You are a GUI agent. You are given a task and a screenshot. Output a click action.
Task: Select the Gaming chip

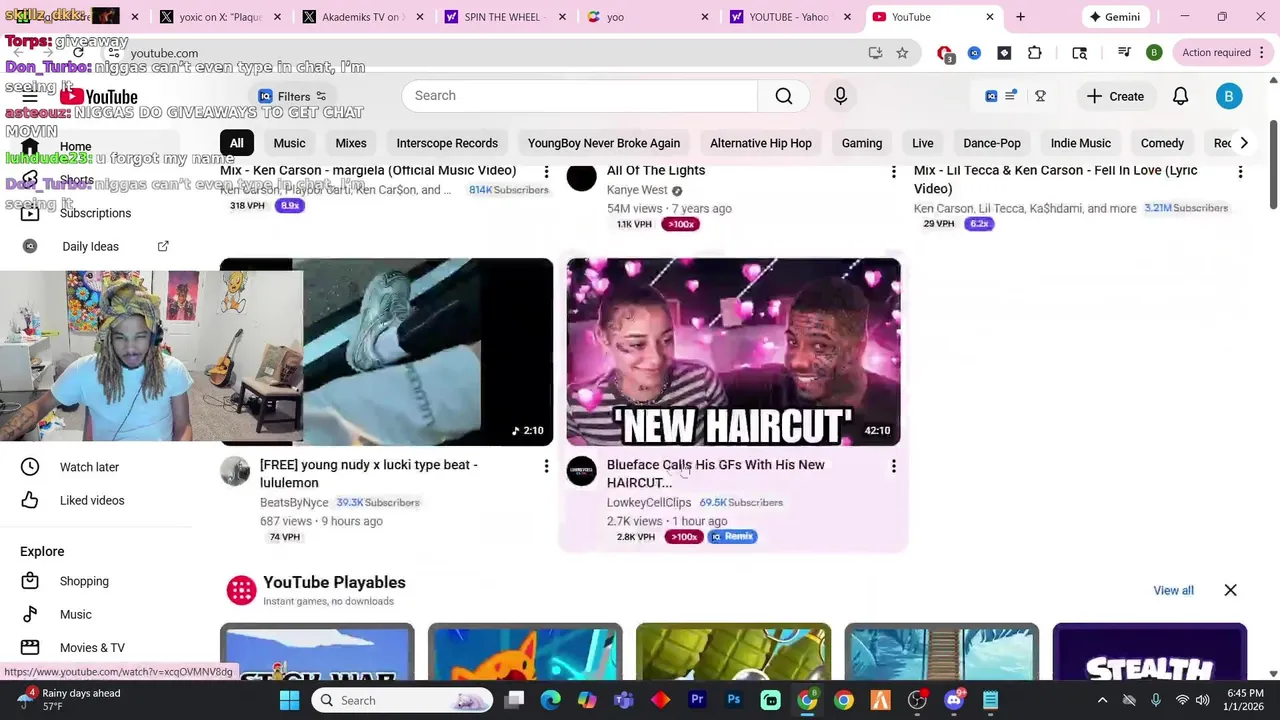862,143
